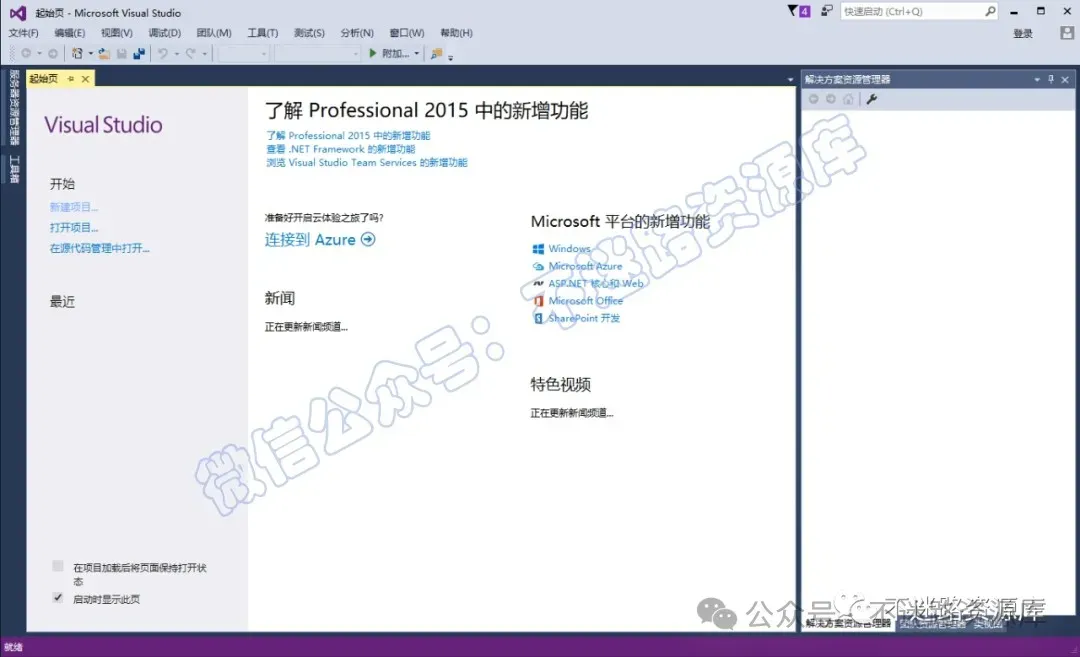Open 查看 .NET Framework 的新增功能 link

pos(340,149)
